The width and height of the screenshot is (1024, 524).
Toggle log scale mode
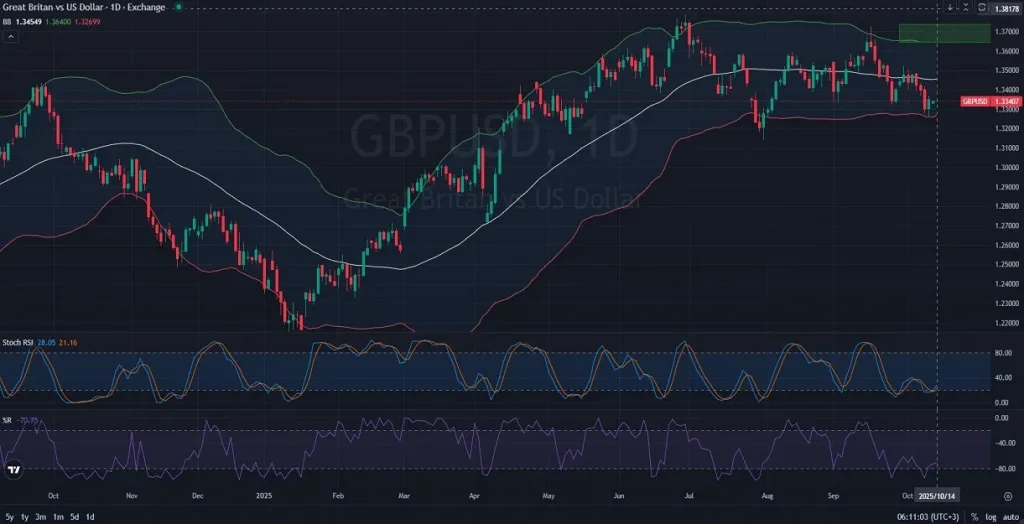pyautogui.click(x=990, y=517)
